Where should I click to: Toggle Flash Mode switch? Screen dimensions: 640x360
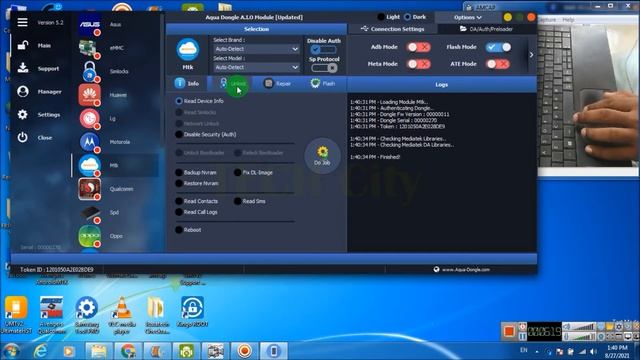tap(498, 47)
